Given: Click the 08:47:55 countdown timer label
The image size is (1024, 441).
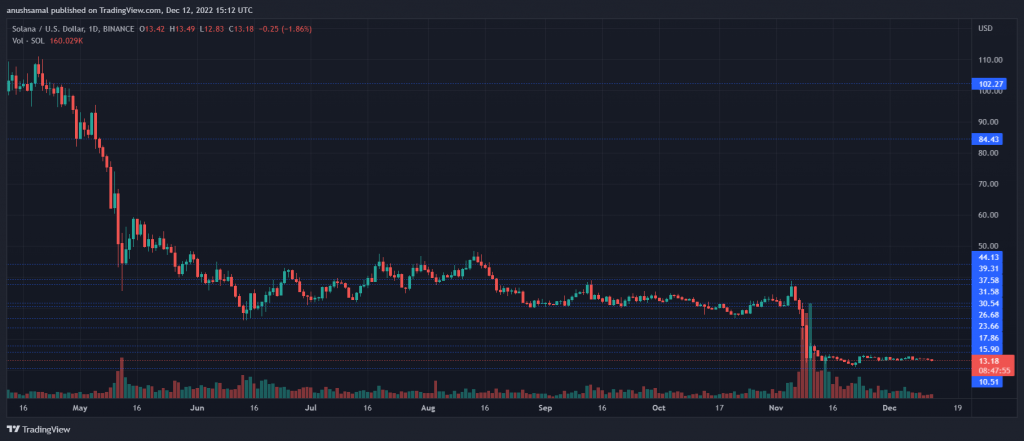Looking at the screenshot, I should point(989,369).
